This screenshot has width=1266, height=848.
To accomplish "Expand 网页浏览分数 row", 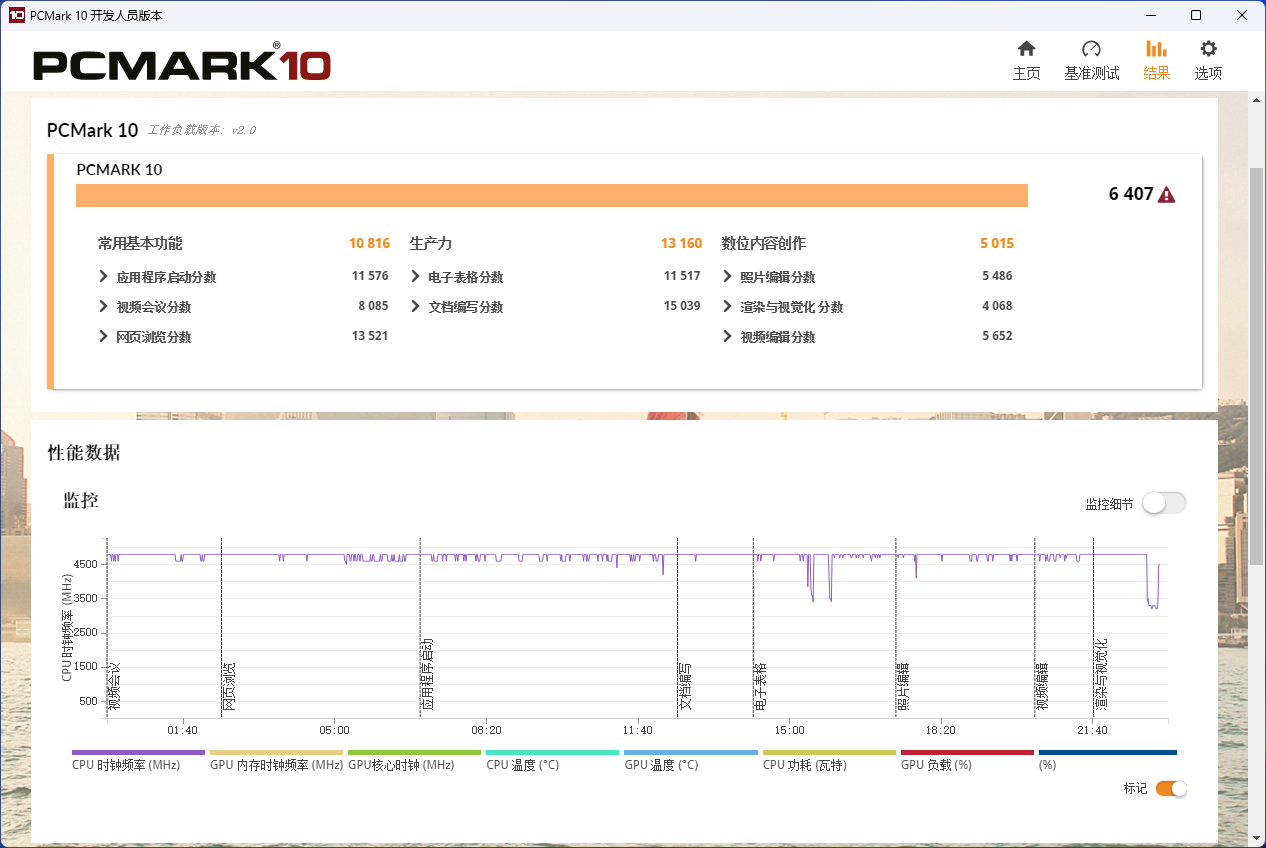I will (103, 337).
